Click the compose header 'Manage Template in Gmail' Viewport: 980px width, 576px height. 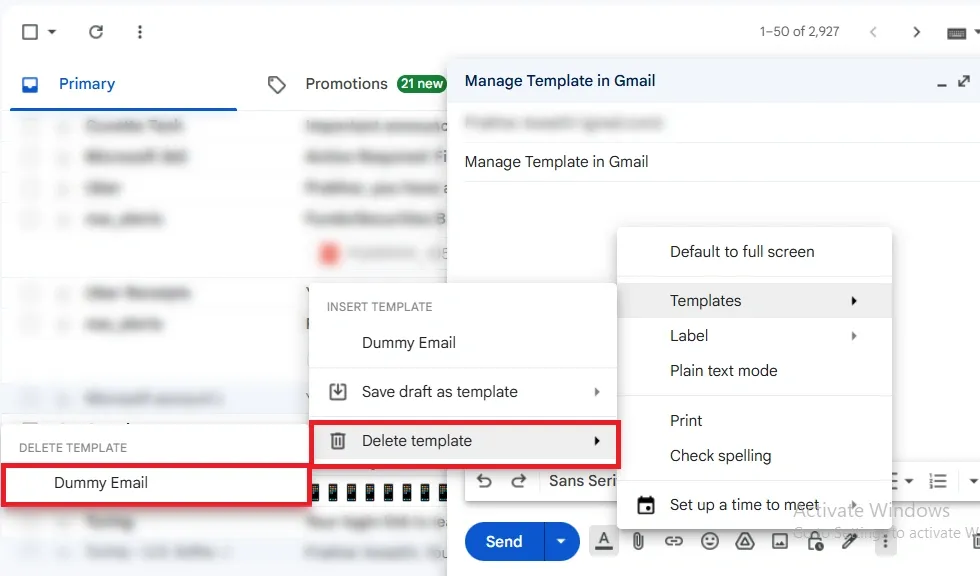click(x=560, y=81)
